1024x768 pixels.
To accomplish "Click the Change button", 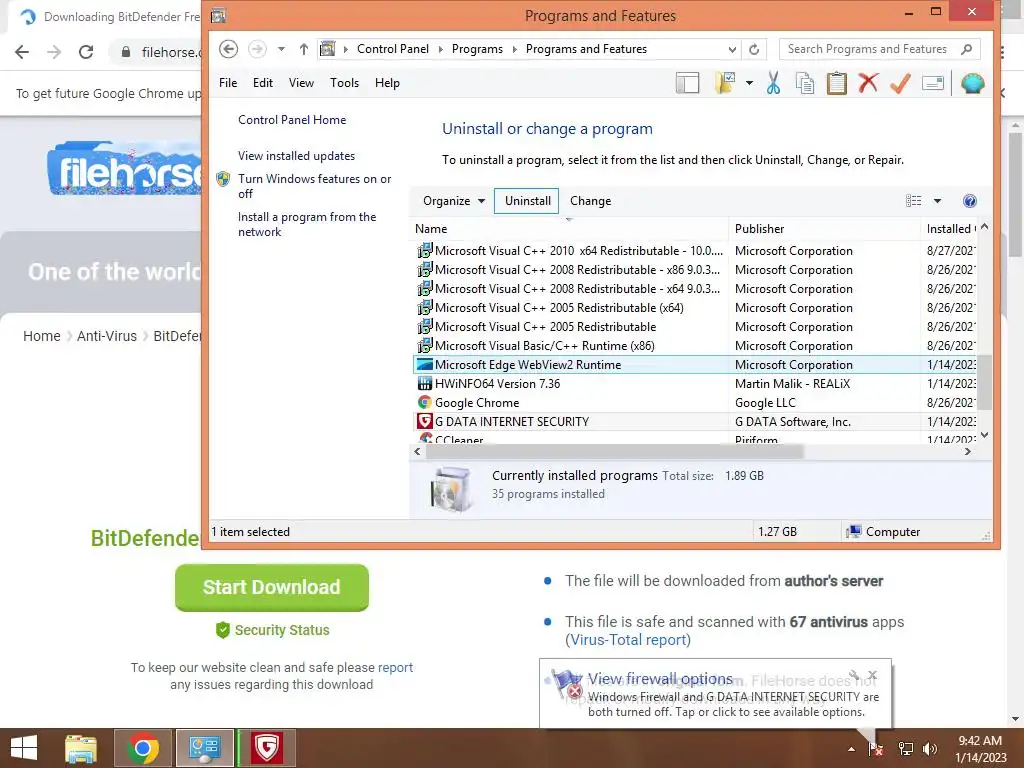I will (590, 200).
